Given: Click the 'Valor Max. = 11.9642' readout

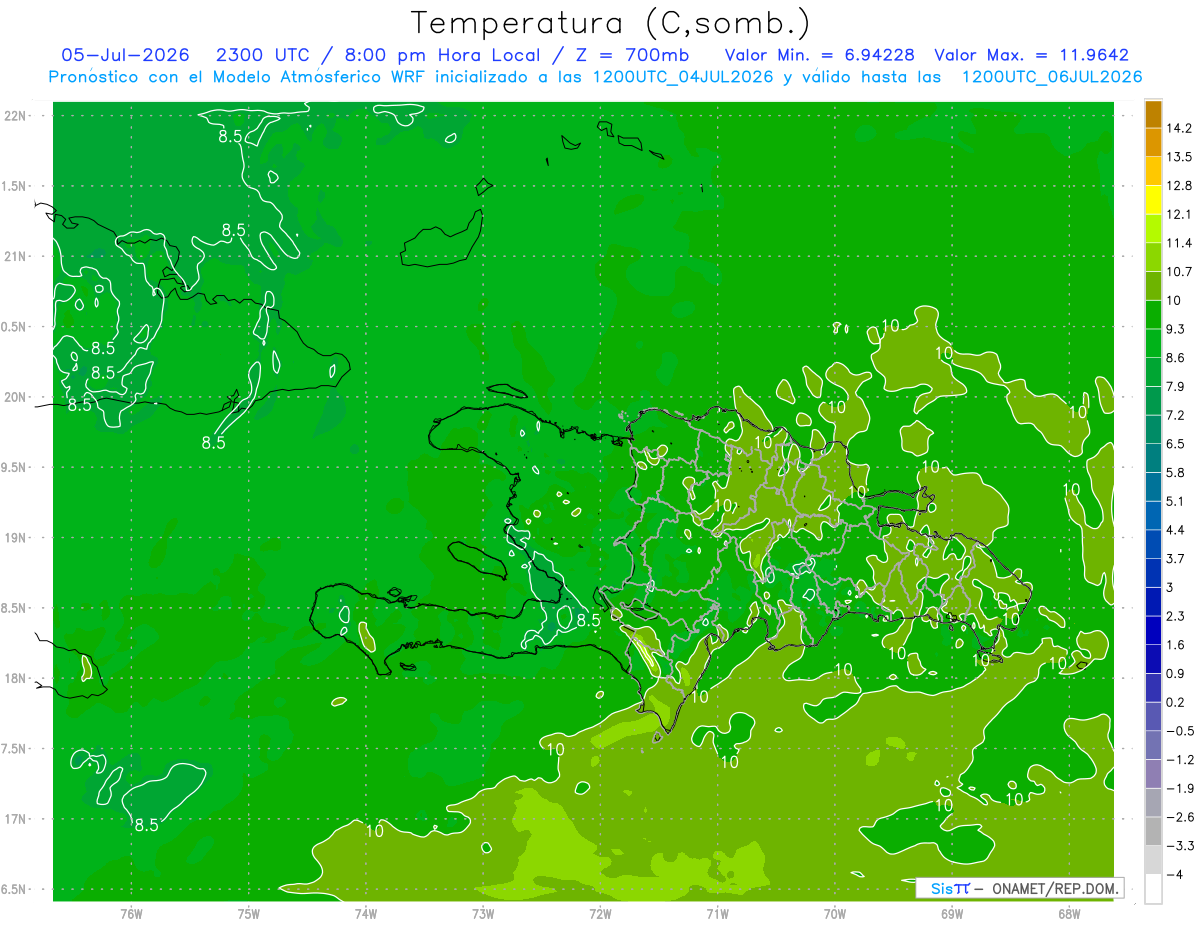Looking at the screenshot, I should click(1031, 55).
